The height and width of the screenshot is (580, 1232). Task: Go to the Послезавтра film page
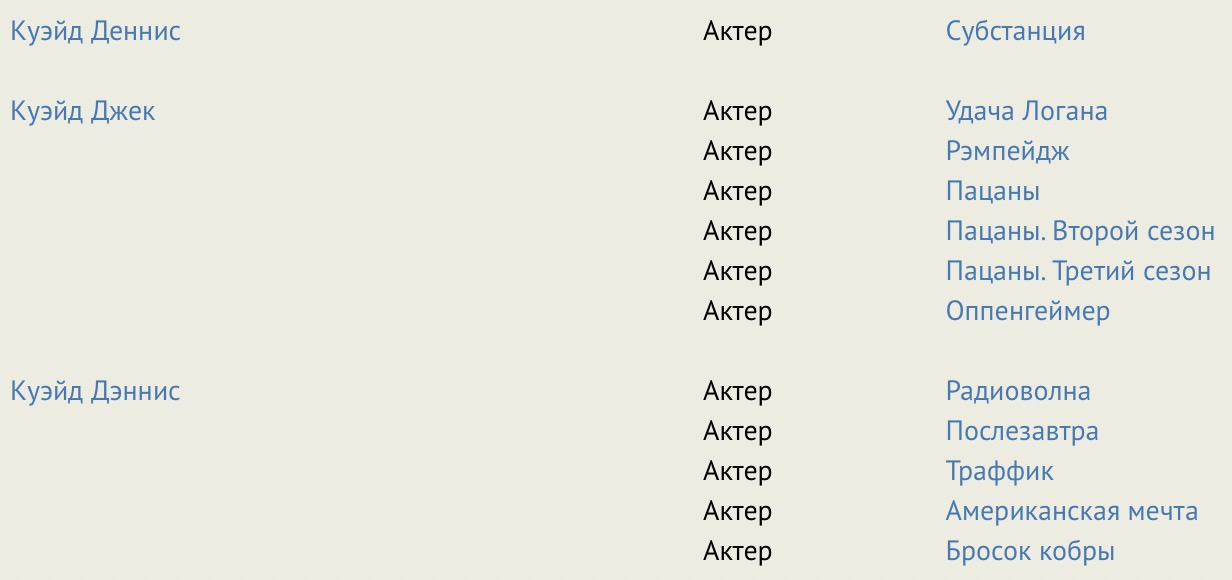(1022, 431)
